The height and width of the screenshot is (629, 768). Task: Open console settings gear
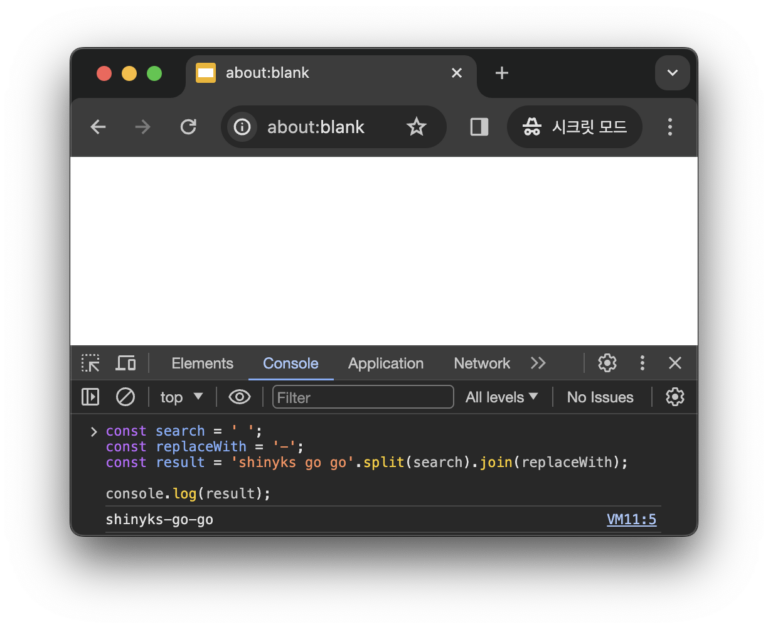pyautogui.click(x=675, y=397)
